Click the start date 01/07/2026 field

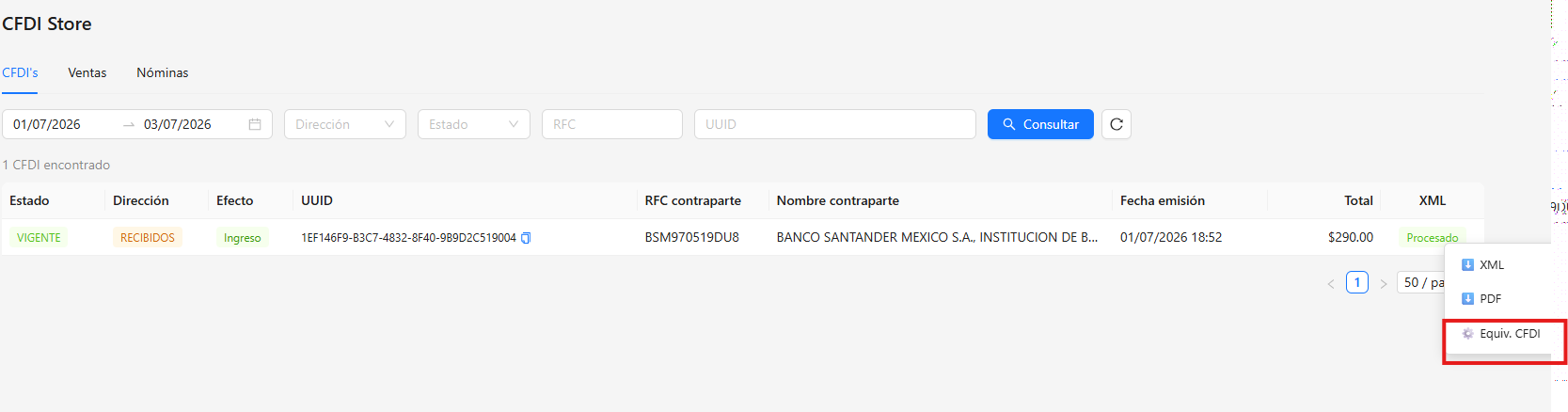[x=47, y=124]
